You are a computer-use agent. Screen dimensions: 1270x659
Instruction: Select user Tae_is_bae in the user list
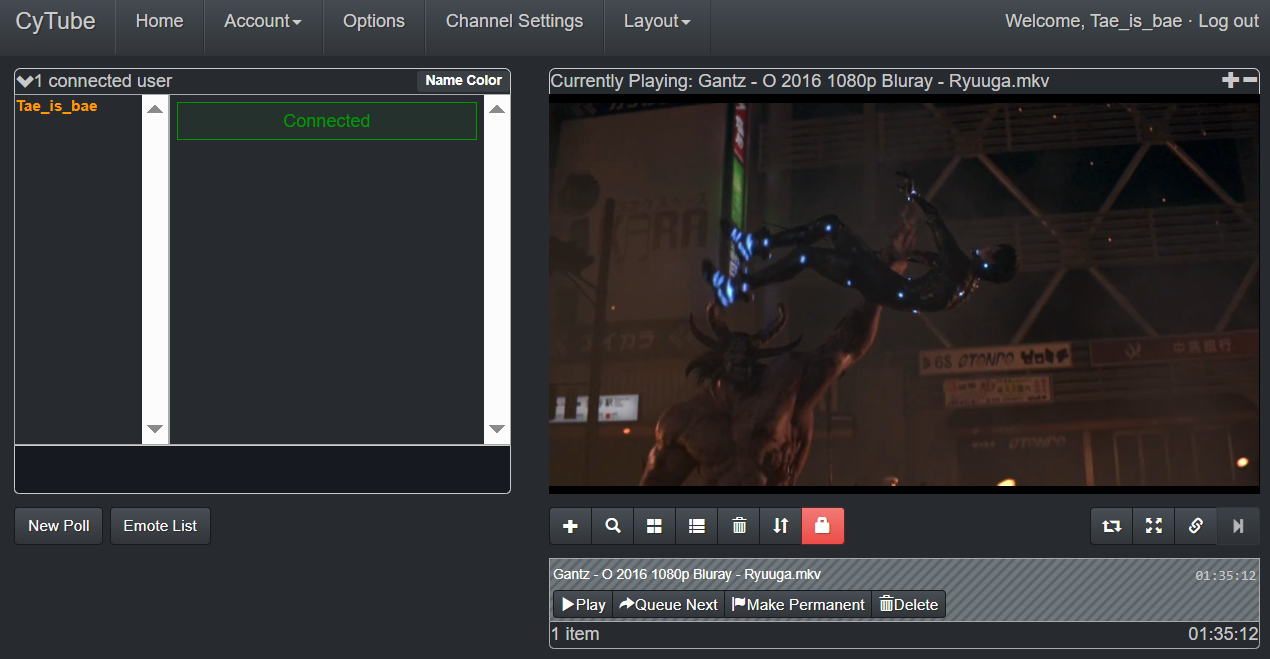[x=57, y=106]
